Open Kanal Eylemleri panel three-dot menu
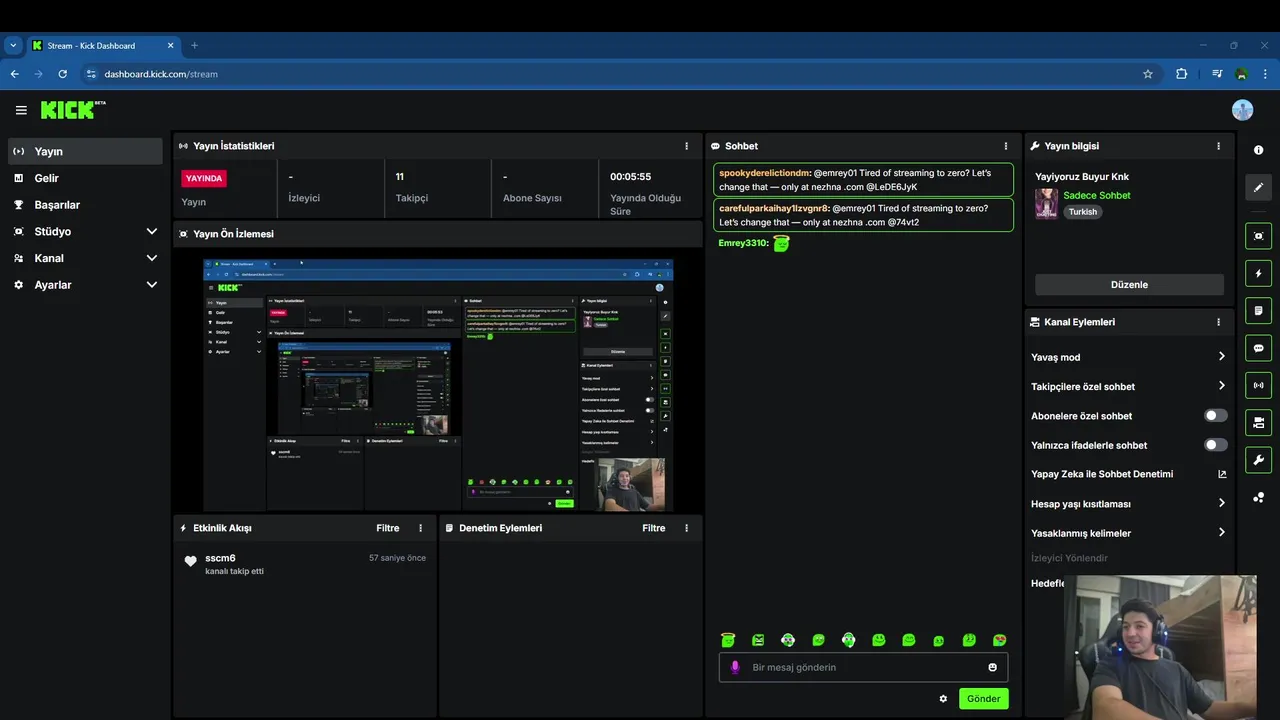The width and height of the screenshot is (1280, 720). click(x=1218, y=322)
